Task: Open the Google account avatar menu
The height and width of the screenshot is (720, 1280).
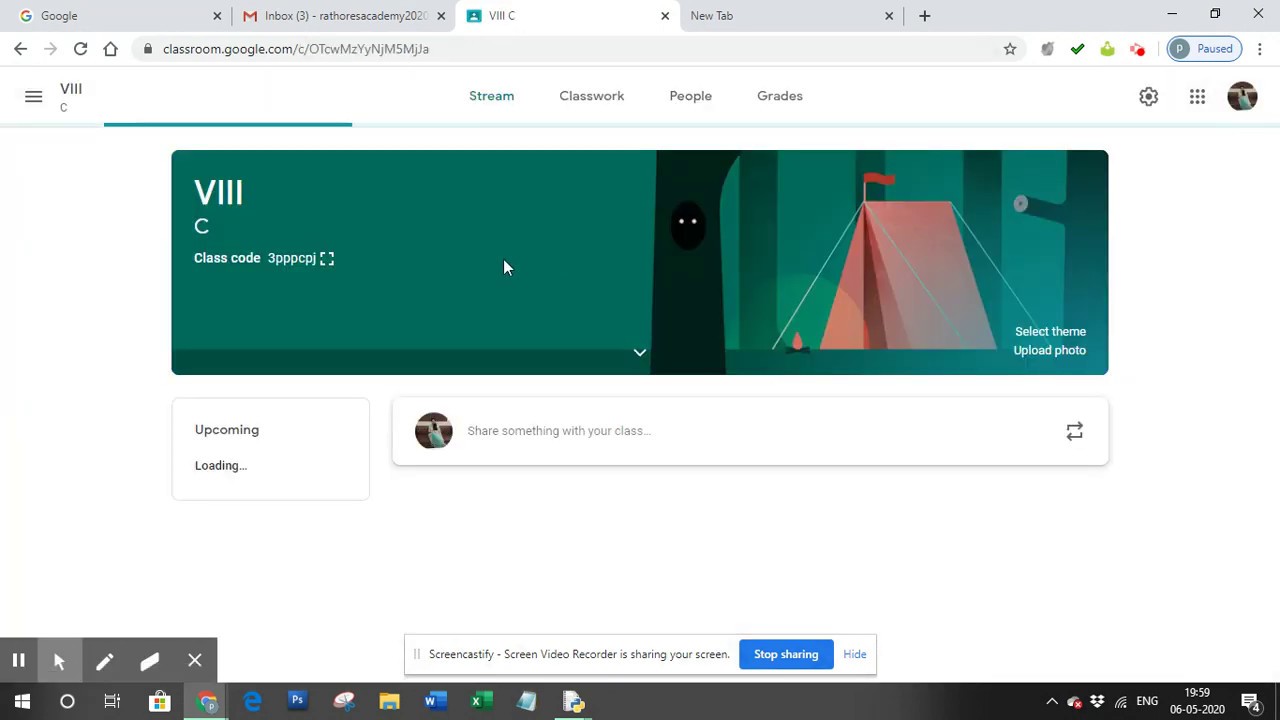Action: click(x=1242, y=96)
